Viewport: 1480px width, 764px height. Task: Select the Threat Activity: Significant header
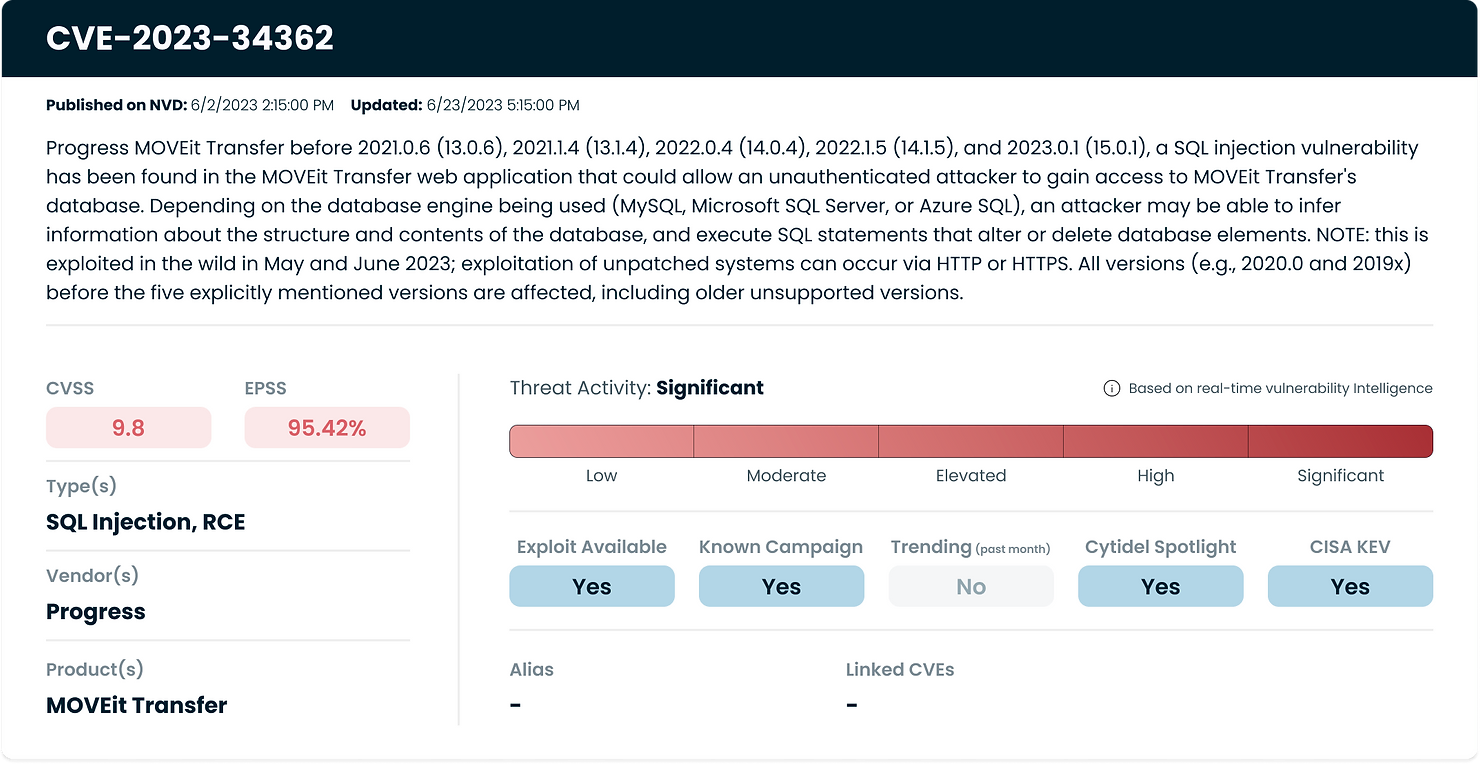tap(636, 388)
